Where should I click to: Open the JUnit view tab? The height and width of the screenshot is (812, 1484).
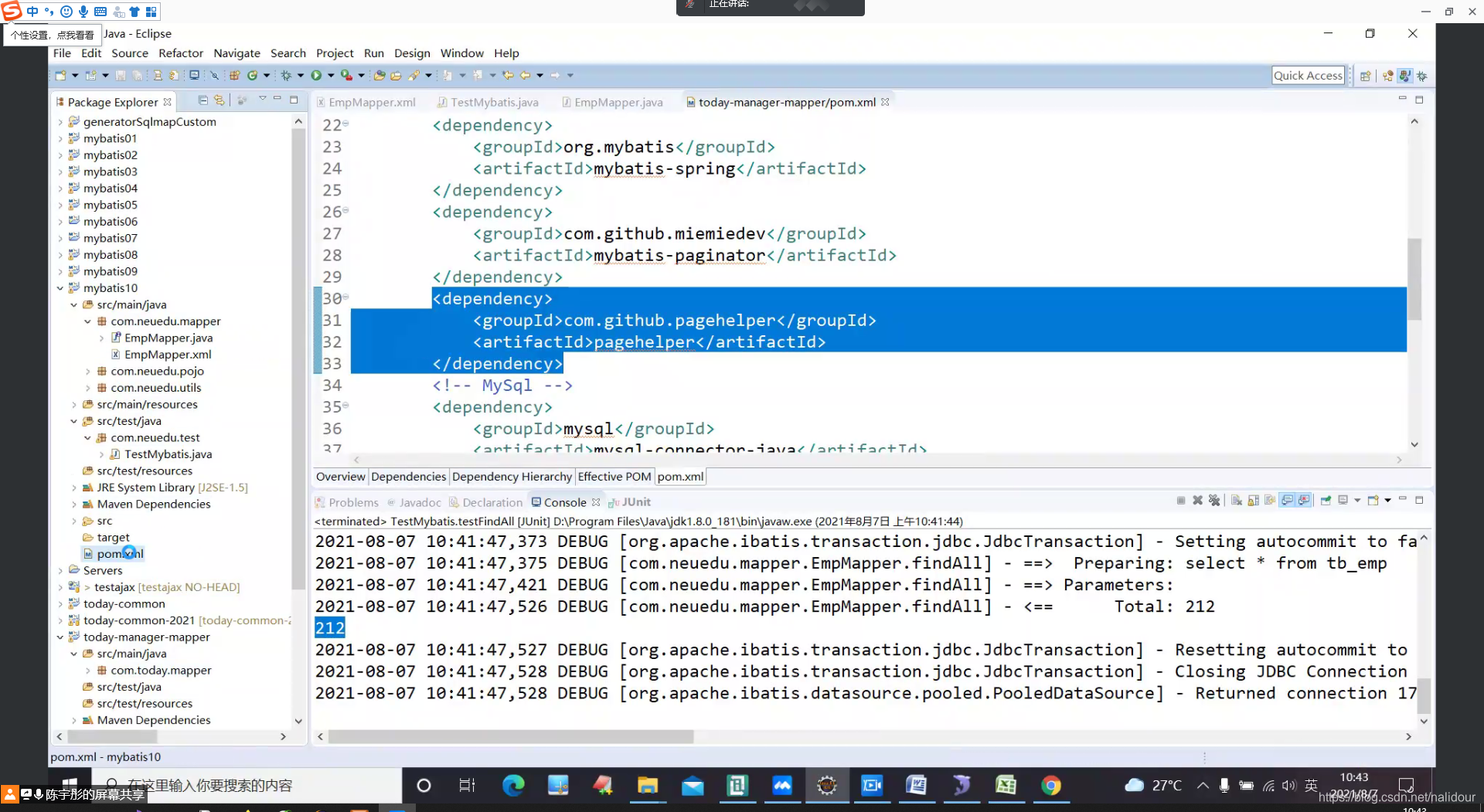(x=629, y=502)
